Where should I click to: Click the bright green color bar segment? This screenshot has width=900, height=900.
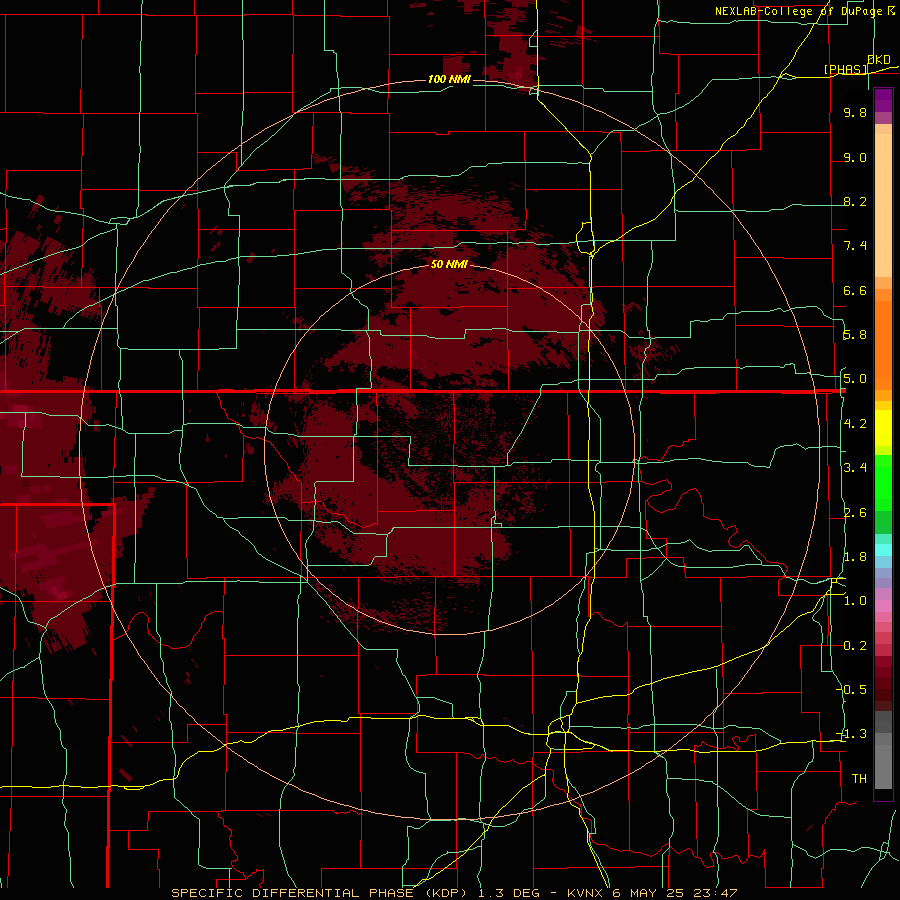(883, 483)
